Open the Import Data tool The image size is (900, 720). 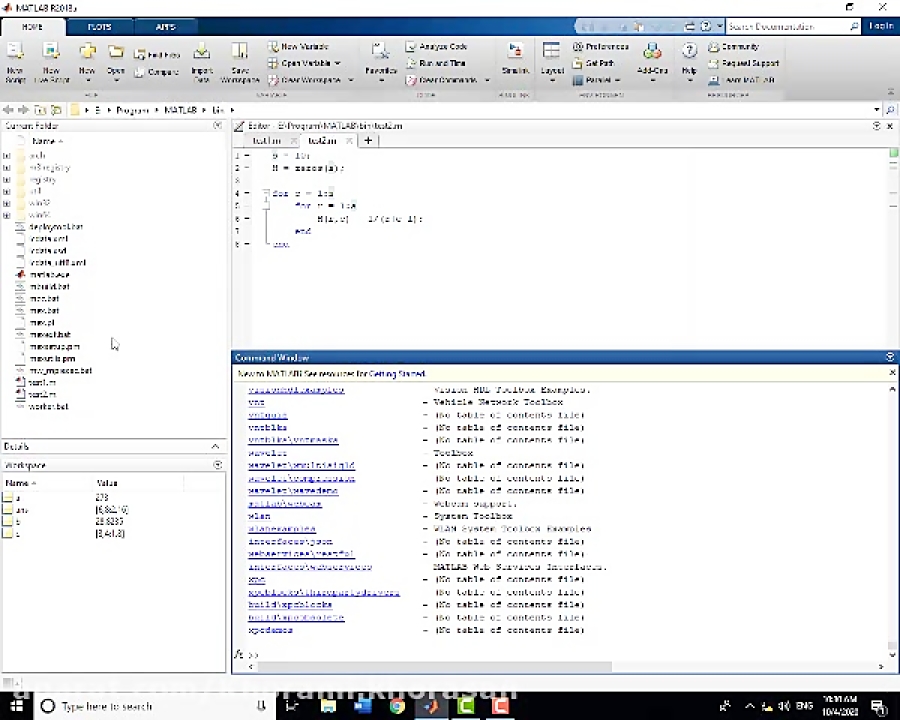[x=200, y=62]
